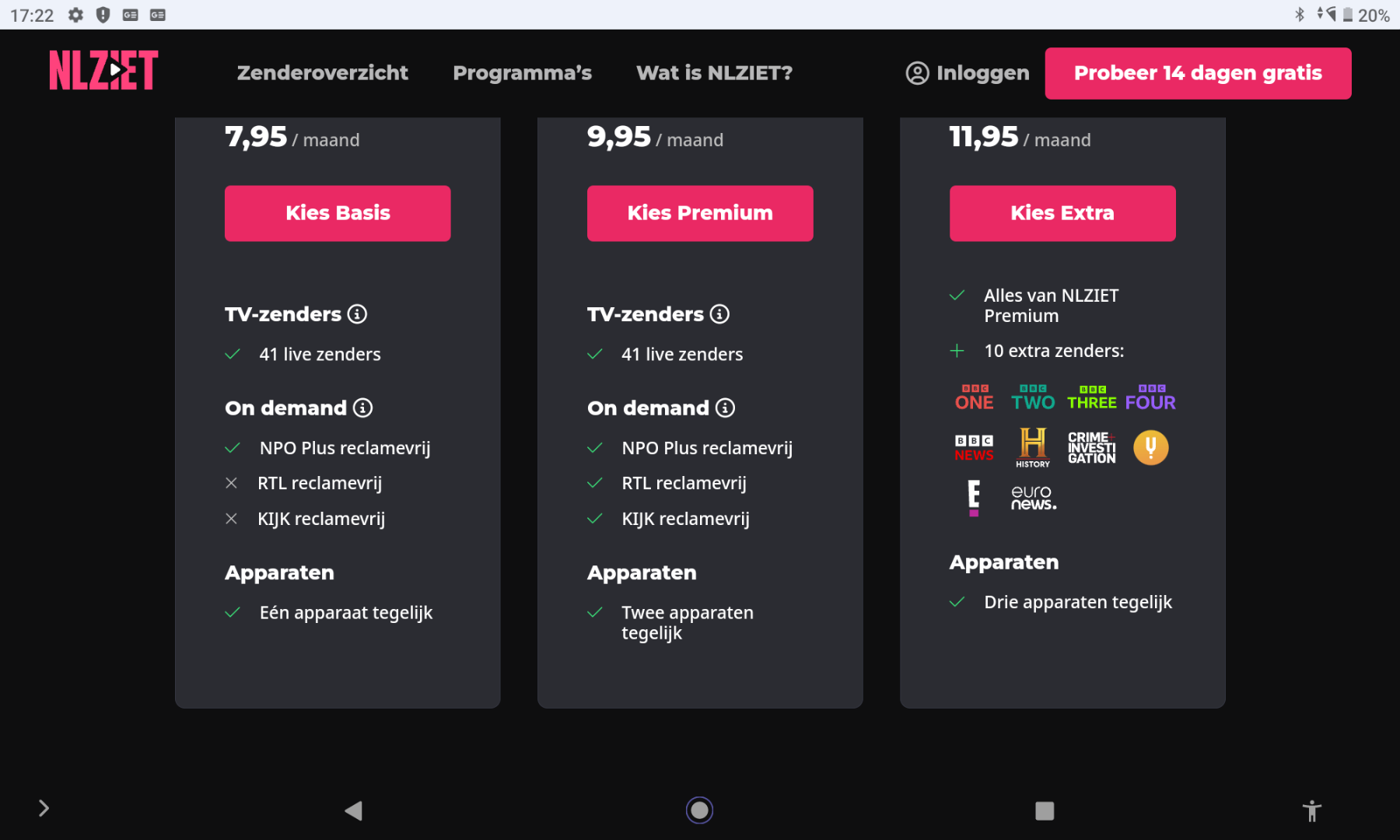Tap the BBC One channel logo
Viewport: 1400px width, 840px height.
[974, 397]
